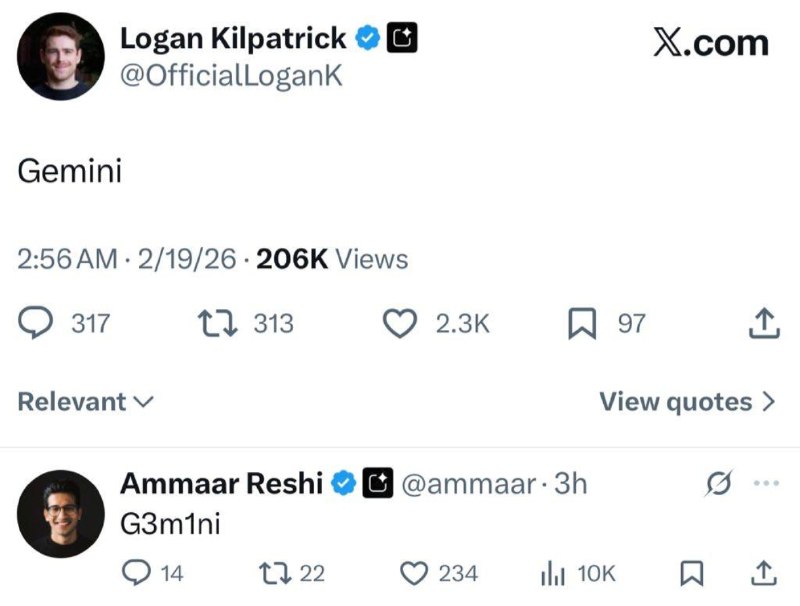Image resolution: width=800 pixels, height=606 pixels.
Task: Open Logan Kilpatrick's profile picture
Action: pyautogui.click(x=59, y=55)
